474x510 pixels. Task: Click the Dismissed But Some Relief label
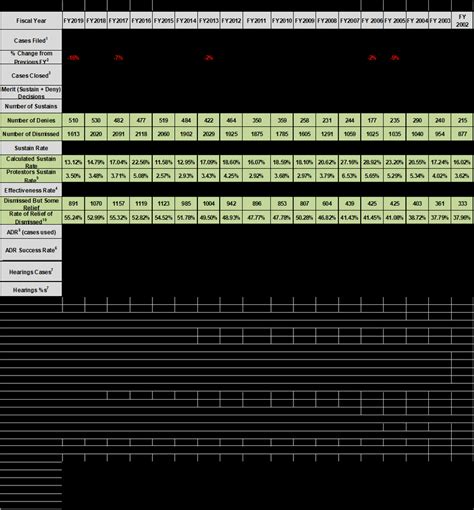point(31,203)
